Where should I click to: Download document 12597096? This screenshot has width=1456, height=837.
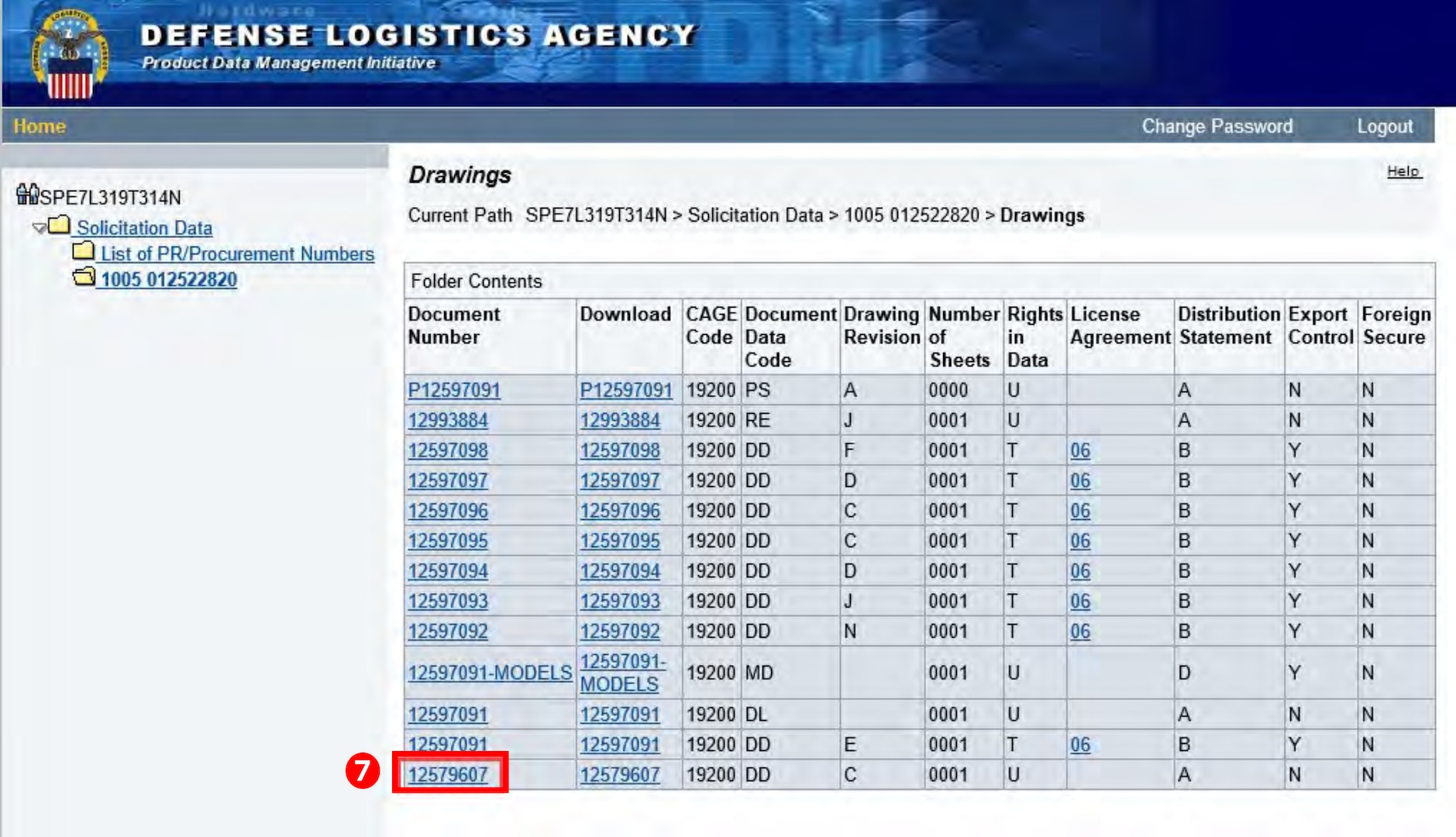pos(620,511)
